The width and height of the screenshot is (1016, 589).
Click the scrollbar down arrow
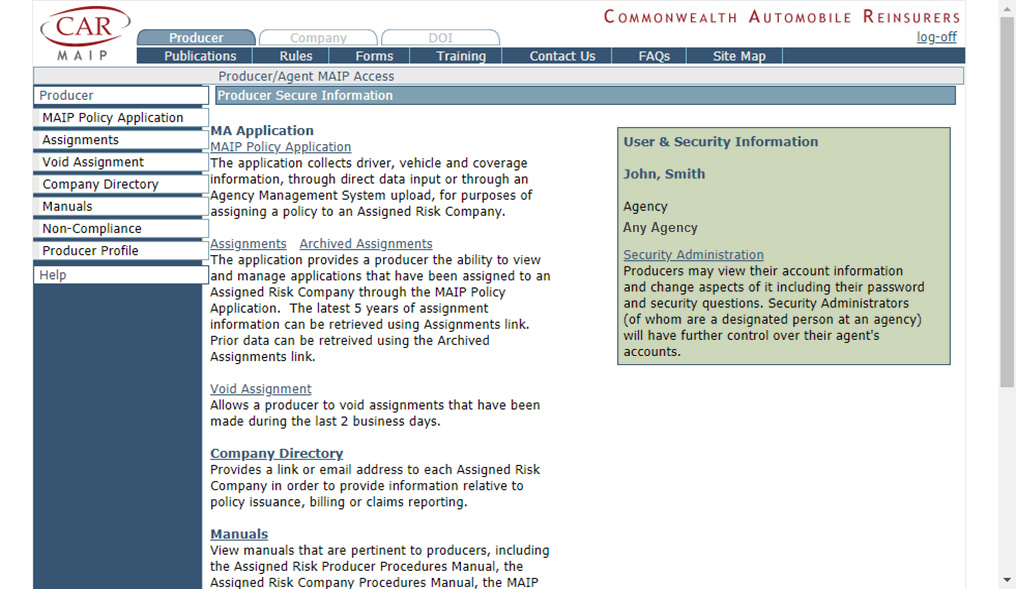pos(1007,581)
